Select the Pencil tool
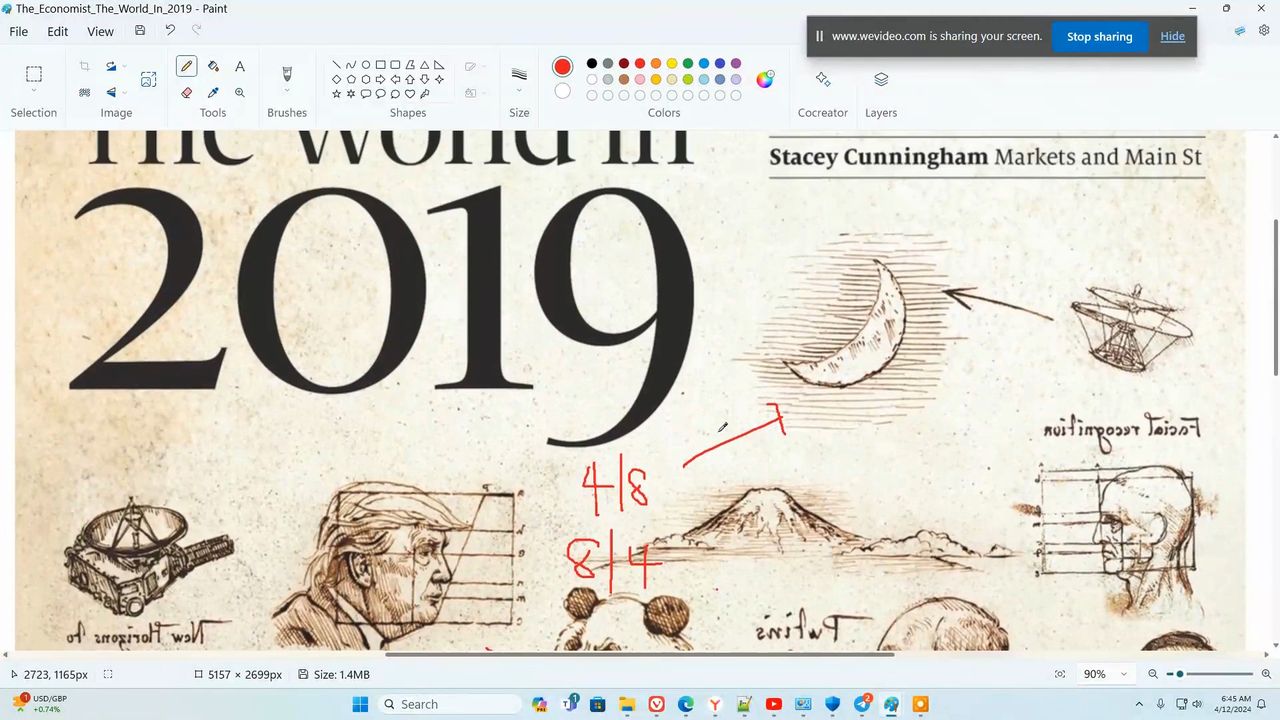Screen dimensions: 1280x720 click(186, 66)
